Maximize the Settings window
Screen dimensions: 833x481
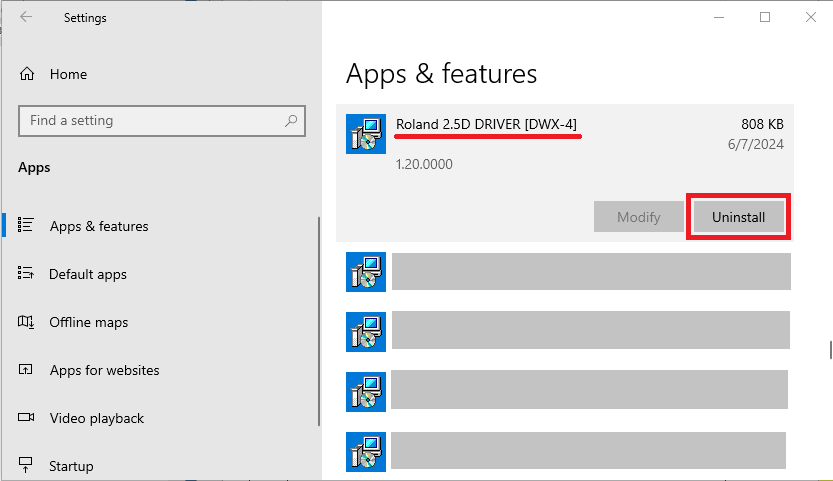pyautogui.click(x=765, y=17)
